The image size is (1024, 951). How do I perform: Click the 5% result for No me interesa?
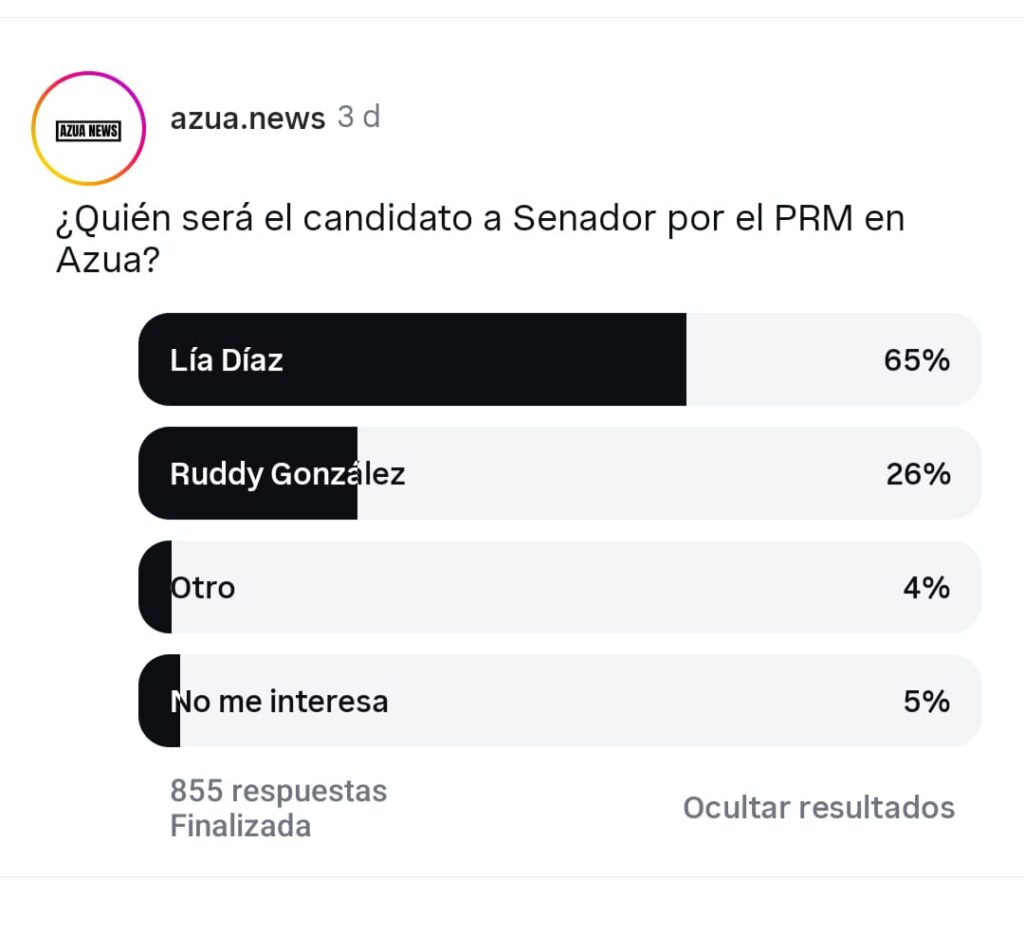925,701
